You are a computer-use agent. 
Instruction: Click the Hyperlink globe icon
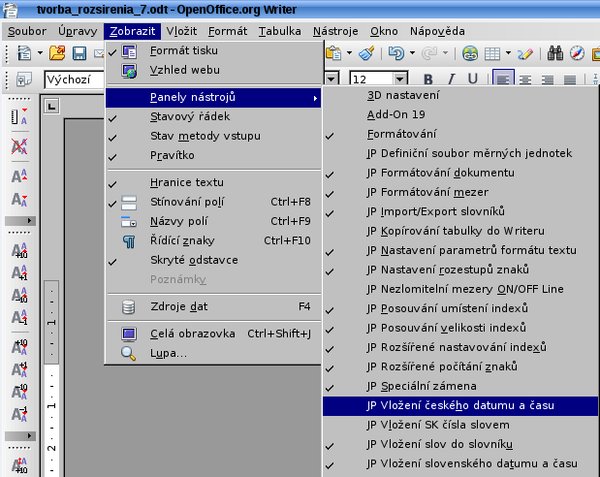pyautogui.click(x=470, y=54)
